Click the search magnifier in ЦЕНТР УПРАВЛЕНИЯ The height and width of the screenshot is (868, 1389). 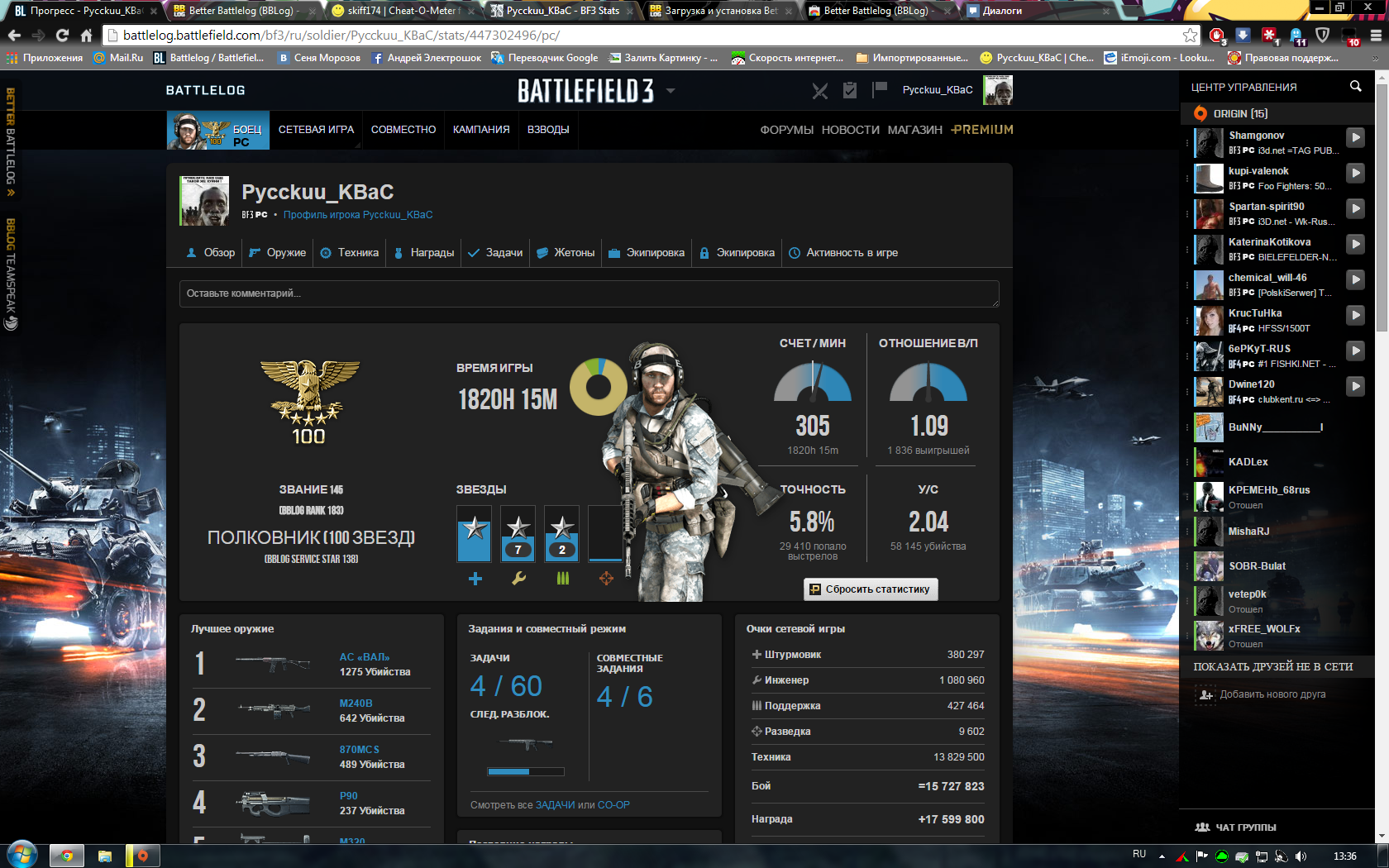pos(1355,86)
